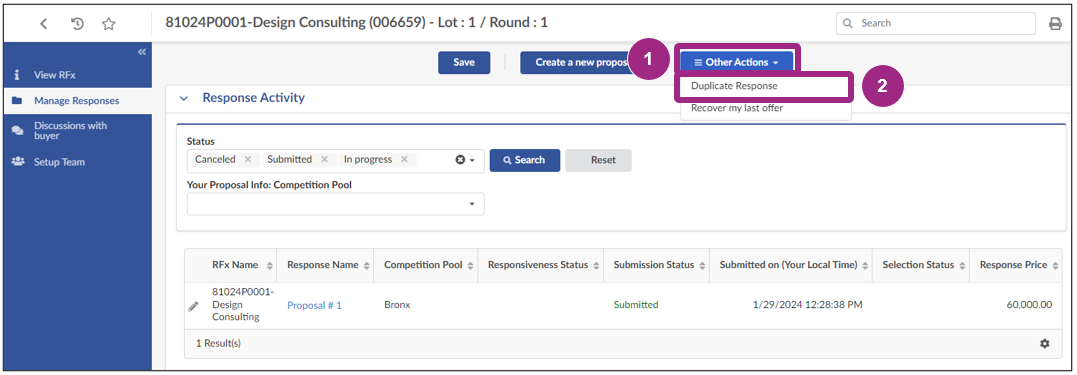The width and height of the screenshot is (1077, 375).
Task: Click the Save button
Action: pyautogui.click(x=464, y=62)
